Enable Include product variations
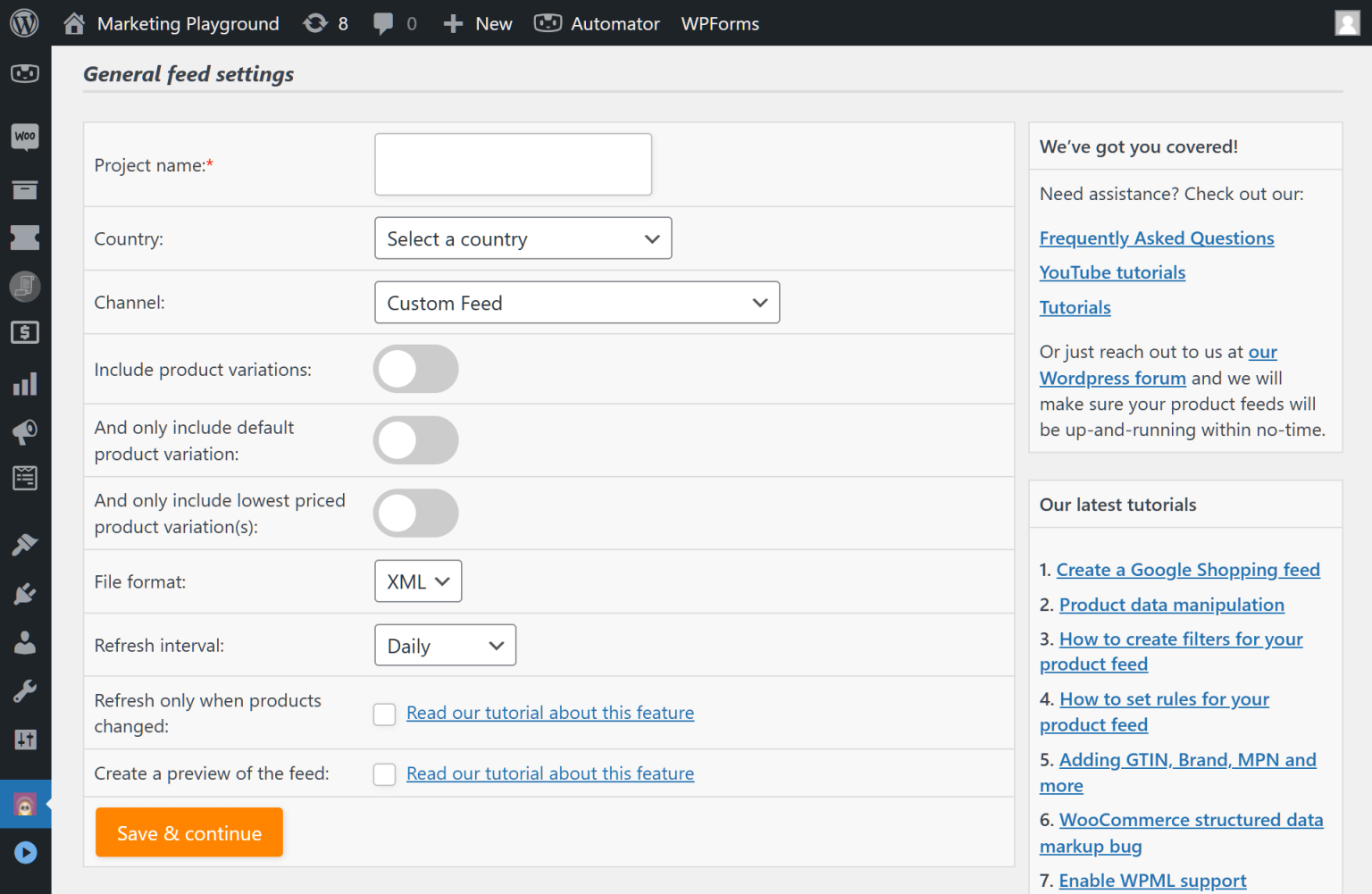The image size is (1372, 894). point(415,369)
